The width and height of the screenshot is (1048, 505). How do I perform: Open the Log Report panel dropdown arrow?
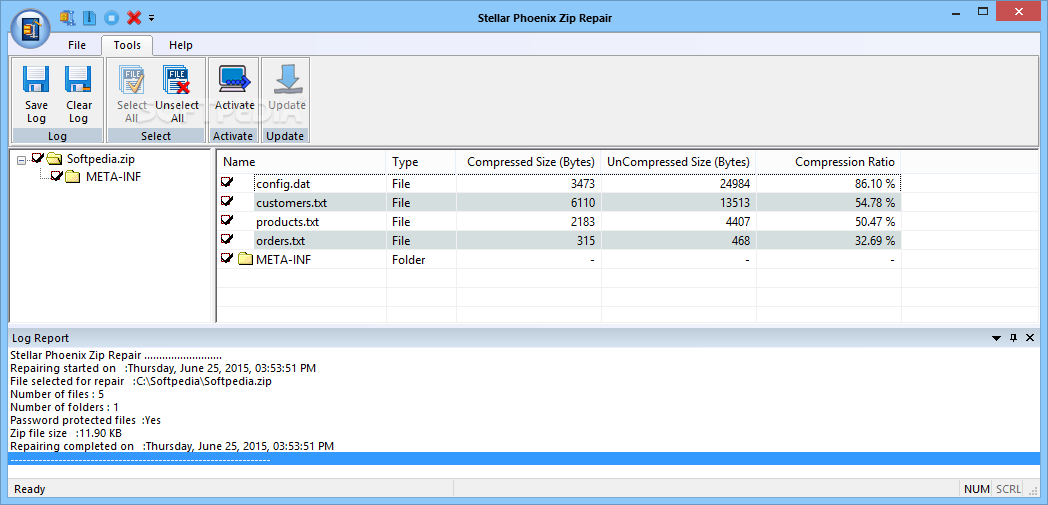click(x=996, y=338)
